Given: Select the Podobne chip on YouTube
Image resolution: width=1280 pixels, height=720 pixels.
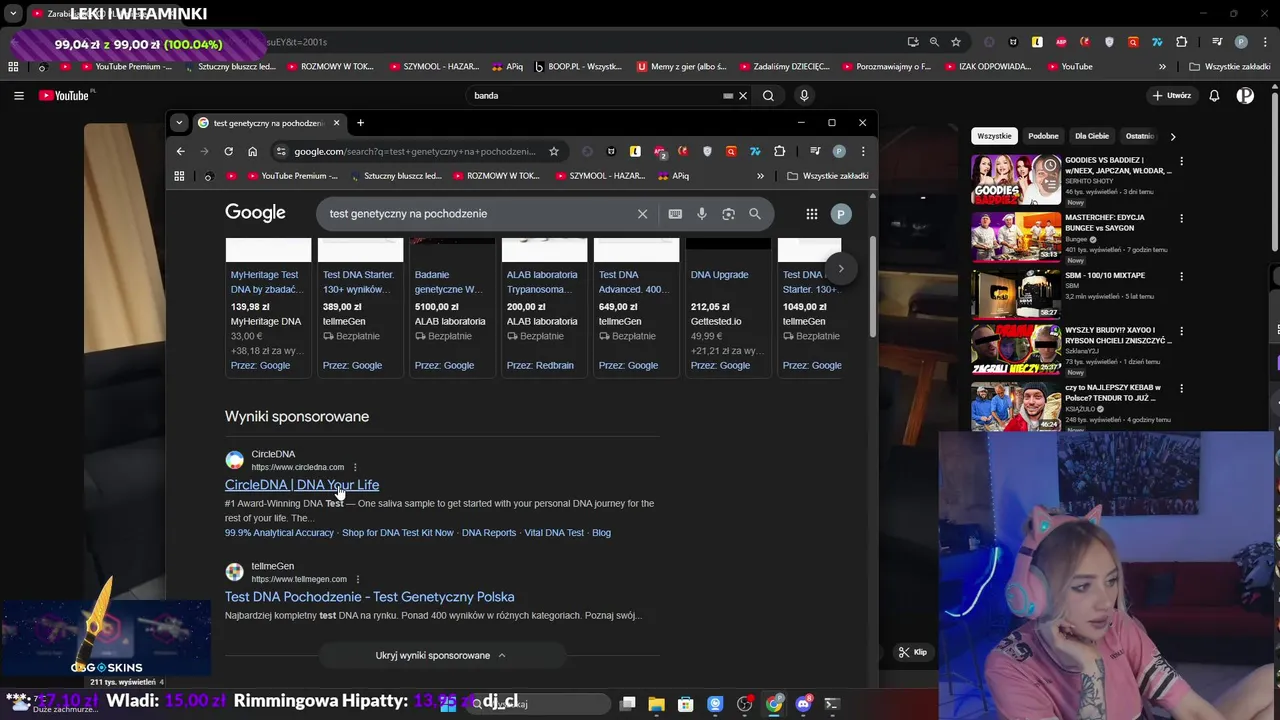Looking at the screenshot, I should pyautogui.click(x=1043, y=136).
